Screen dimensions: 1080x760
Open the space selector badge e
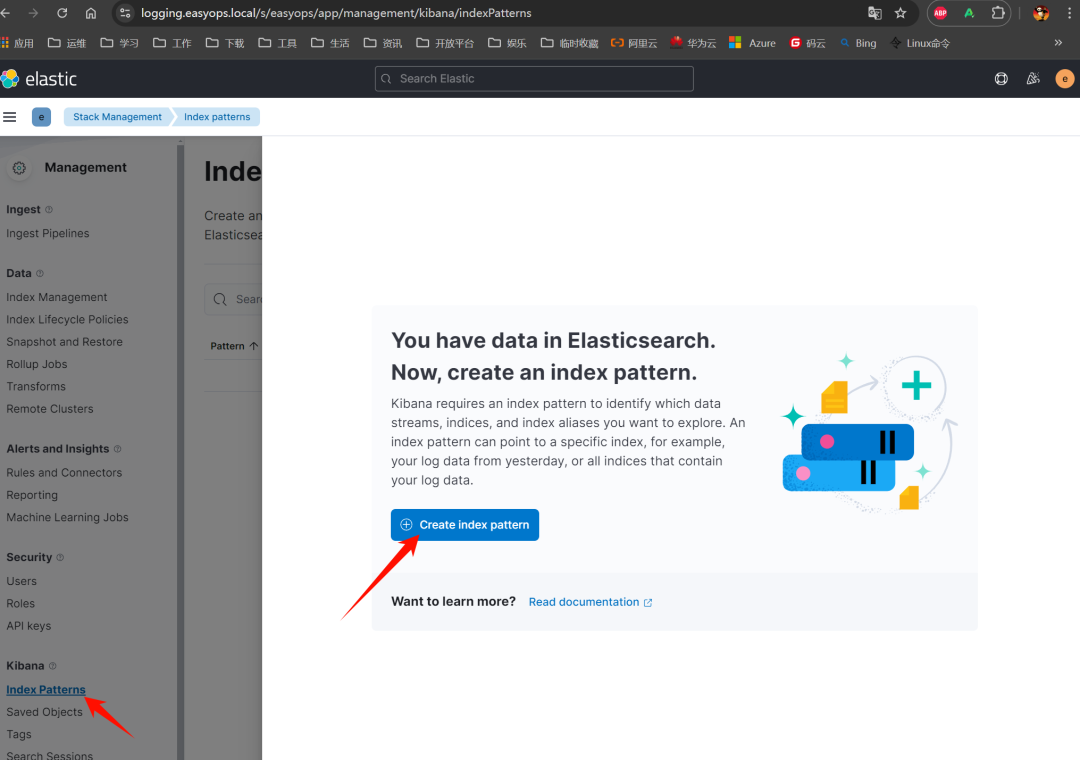click(41, 117)
